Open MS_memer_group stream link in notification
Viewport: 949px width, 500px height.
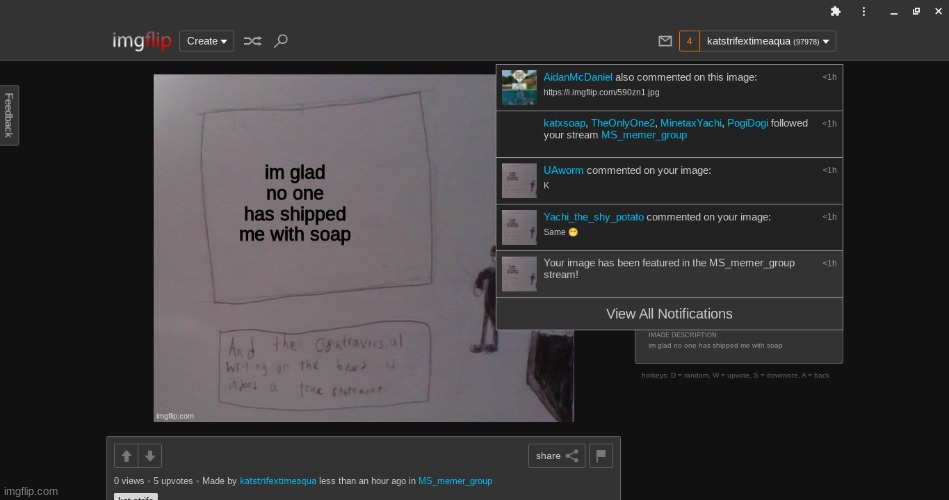(x=644, y=135)
